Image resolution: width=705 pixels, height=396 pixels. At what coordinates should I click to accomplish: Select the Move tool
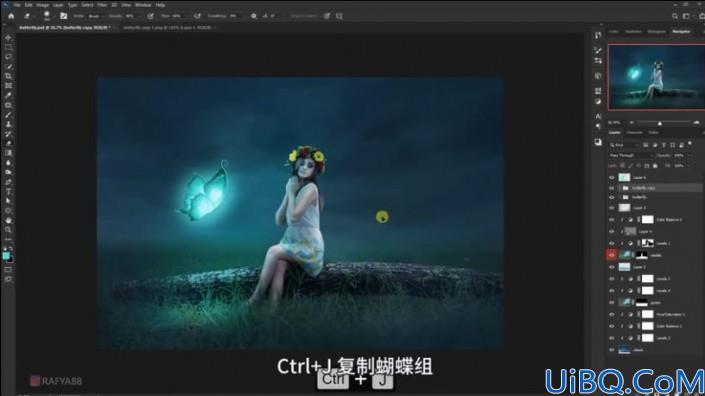coord(8,38)
